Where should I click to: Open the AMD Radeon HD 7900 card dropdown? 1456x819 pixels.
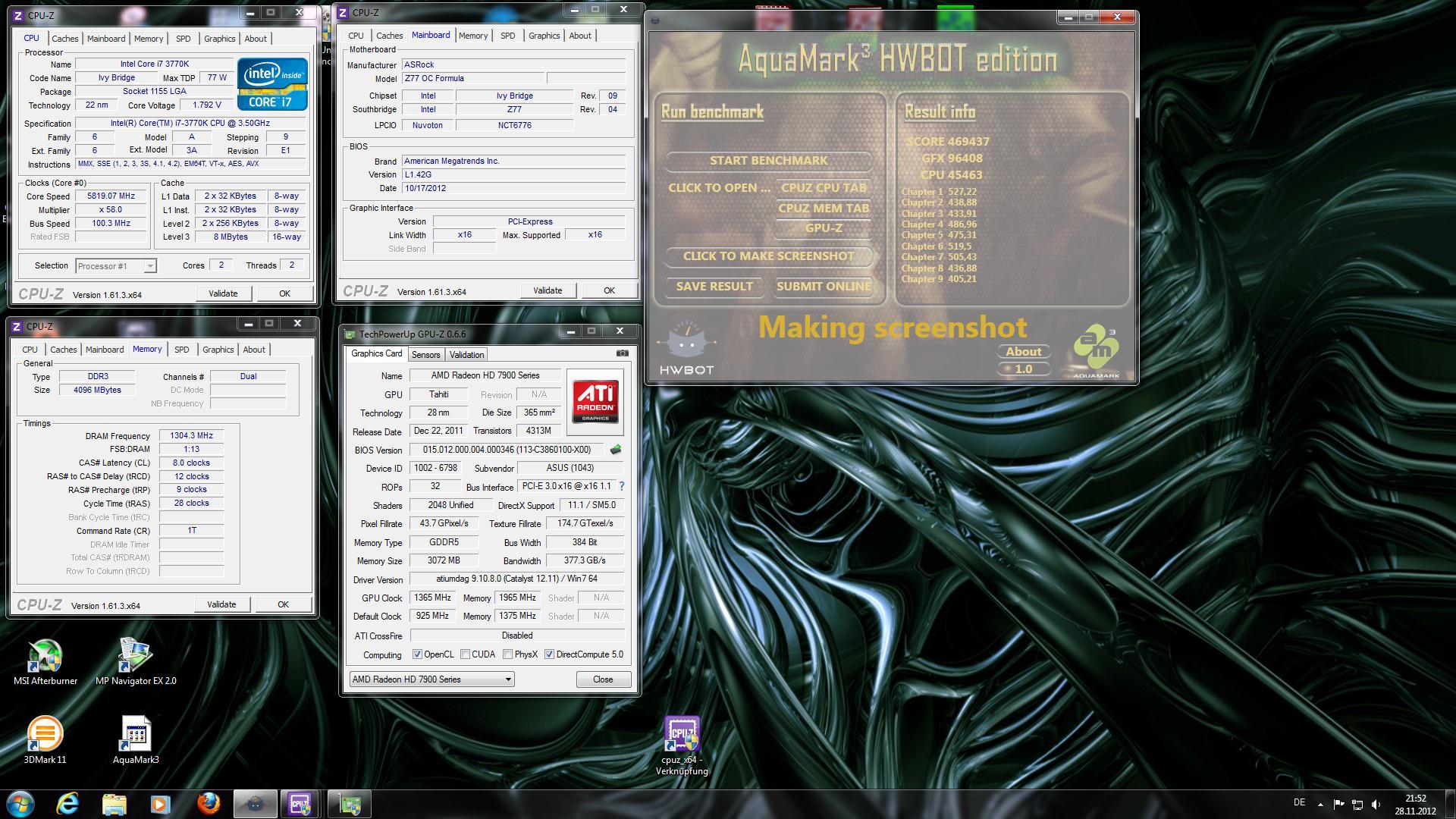(x=431, y=679)
